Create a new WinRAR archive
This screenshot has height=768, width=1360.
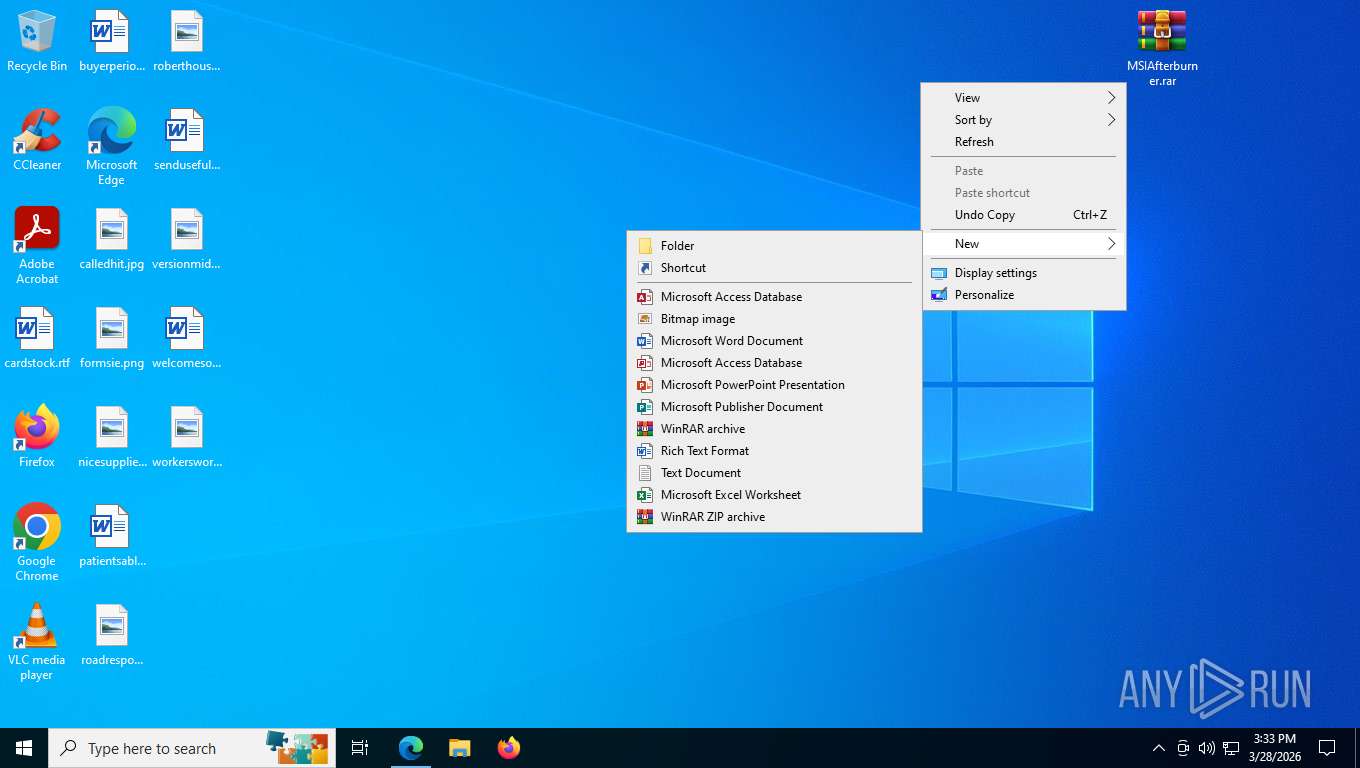click(774, 429)
